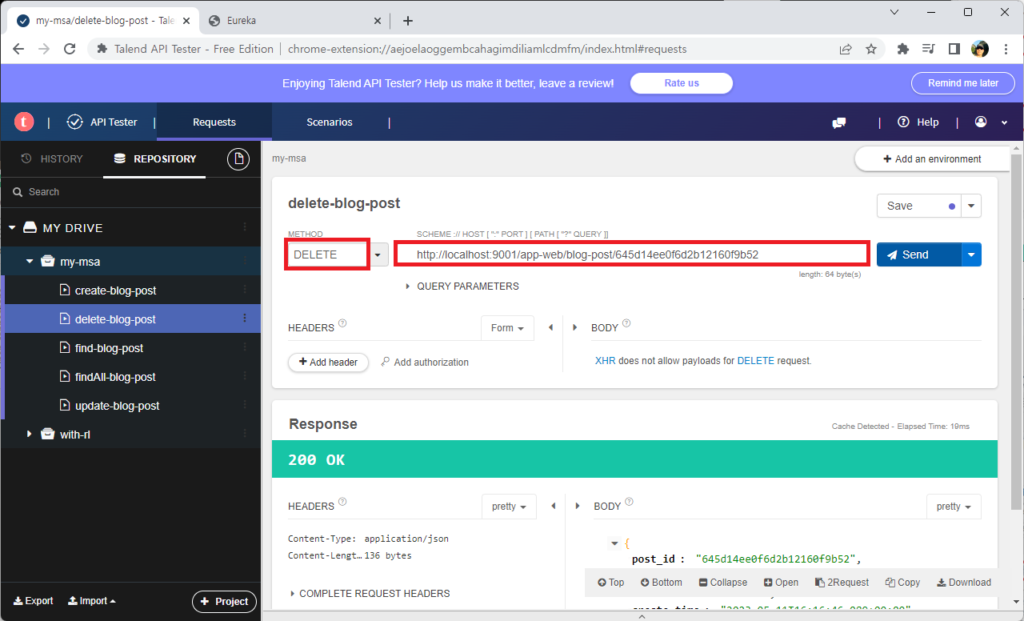Open the response headers pretty dropdown
Image resolution: width=1024 pixels, height=621 pixels.
(509, 506)
